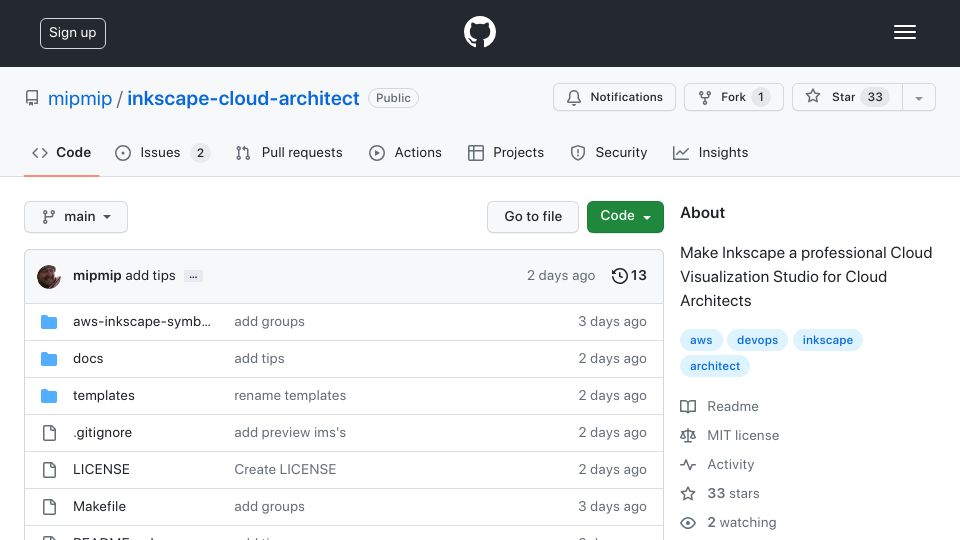Open the green Code dropdown
The height and width of the screenshot is (540, 960).
(x=625, y=217)
